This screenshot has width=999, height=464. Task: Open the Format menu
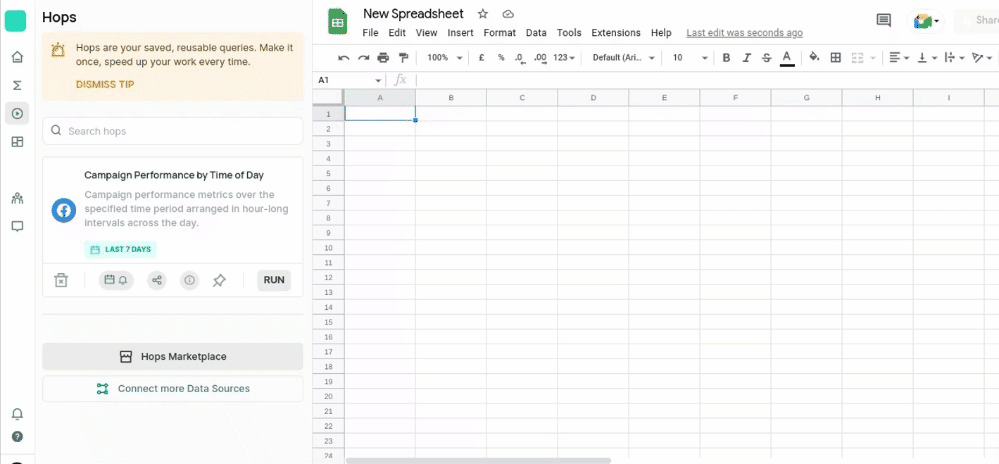click(500, 33)
